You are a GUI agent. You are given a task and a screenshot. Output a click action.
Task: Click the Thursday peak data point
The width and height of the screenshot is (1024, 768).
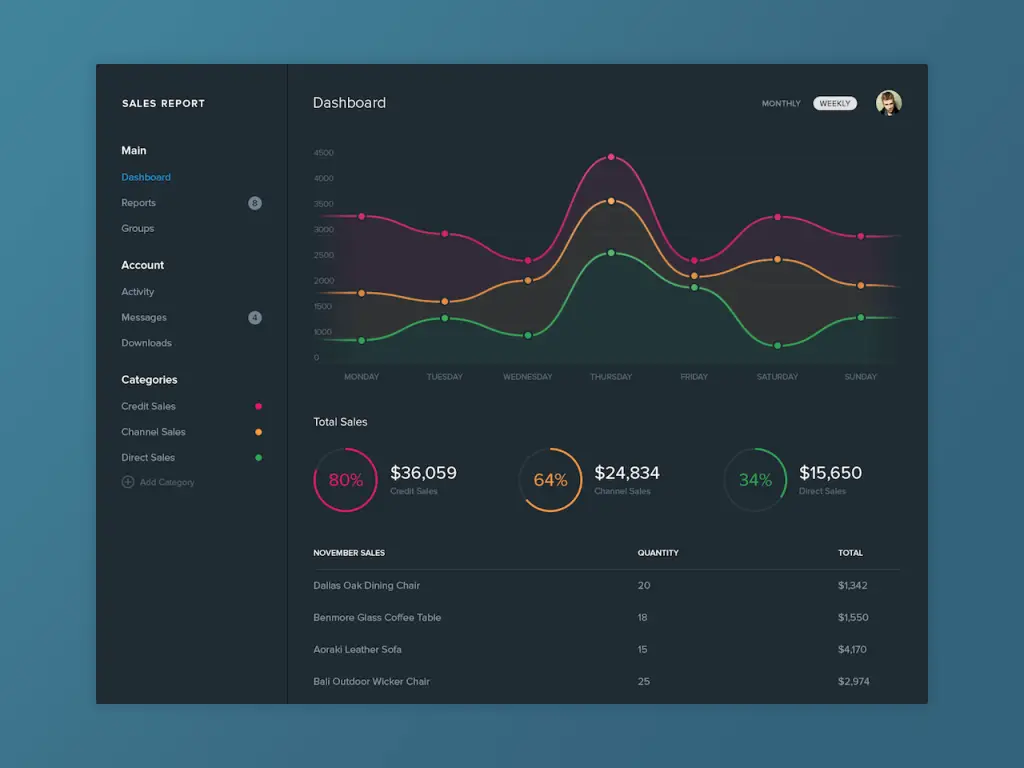click(611, 156)
